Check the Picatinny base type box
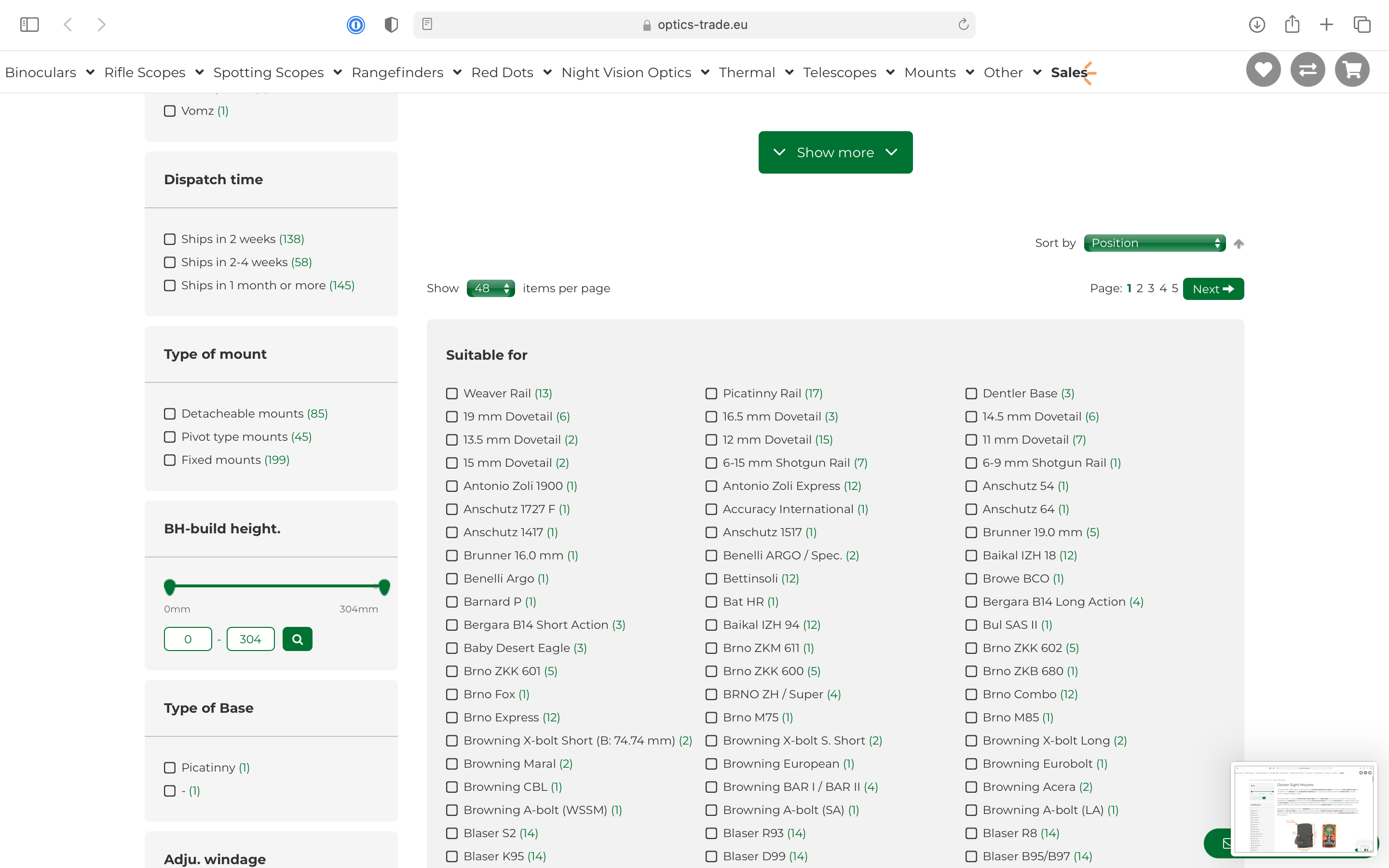The width and height of the screenshot is (1389, 868). click(170, 768)
